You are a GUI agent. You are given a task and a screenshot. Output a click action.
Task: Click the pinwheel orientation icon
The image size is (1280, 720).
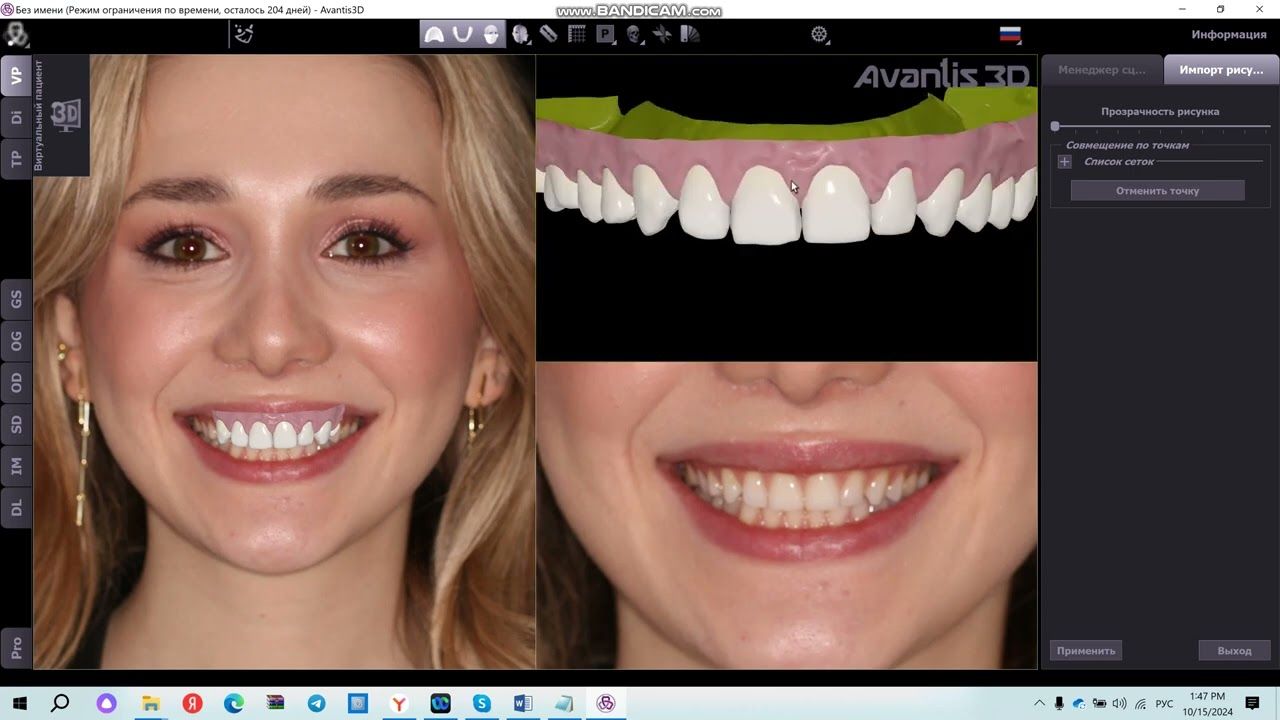pos(662,34)
